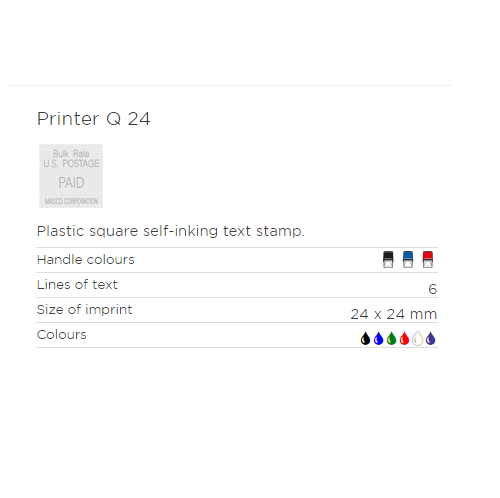Open the Bulk Rate U.S. Postage imprint thumbnail

(71, 176)
